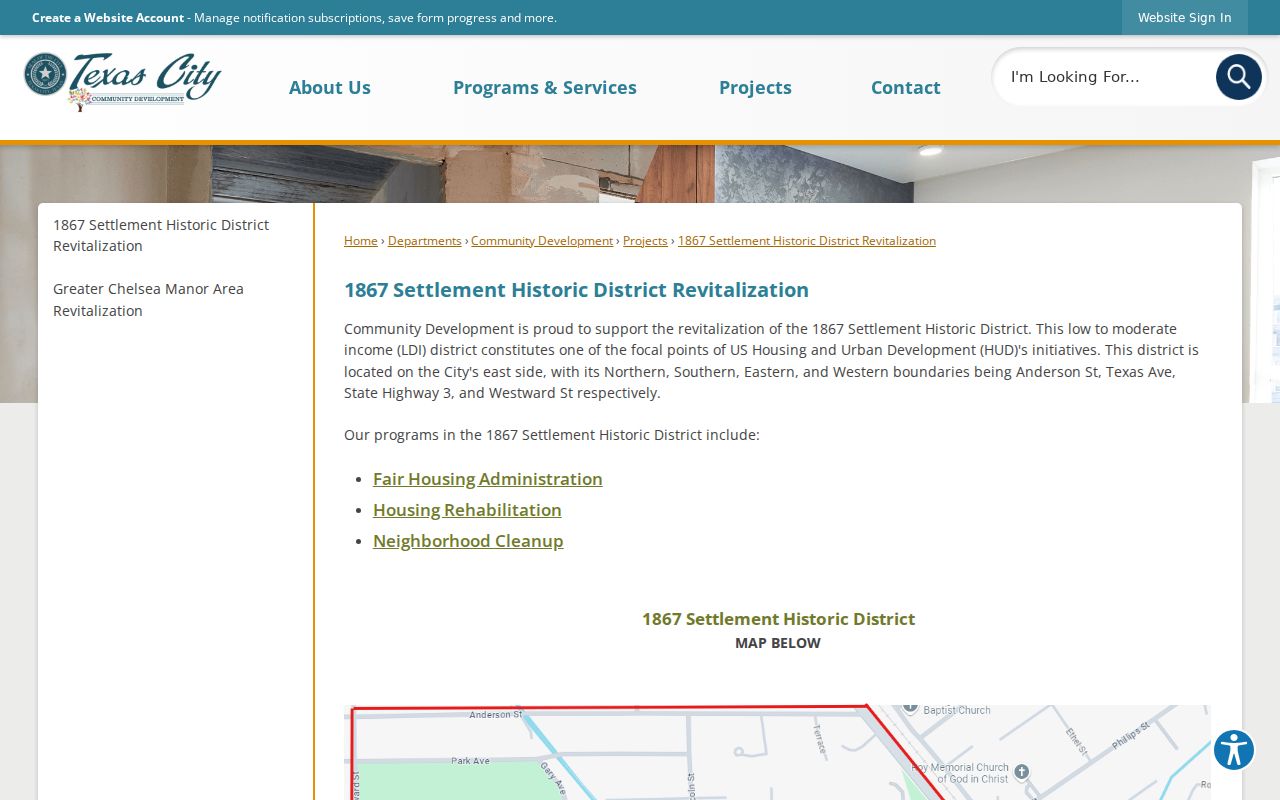Go to Departments breadcrumb link
This screenshot has width=1280, height=800.
[x=425, y=241]
